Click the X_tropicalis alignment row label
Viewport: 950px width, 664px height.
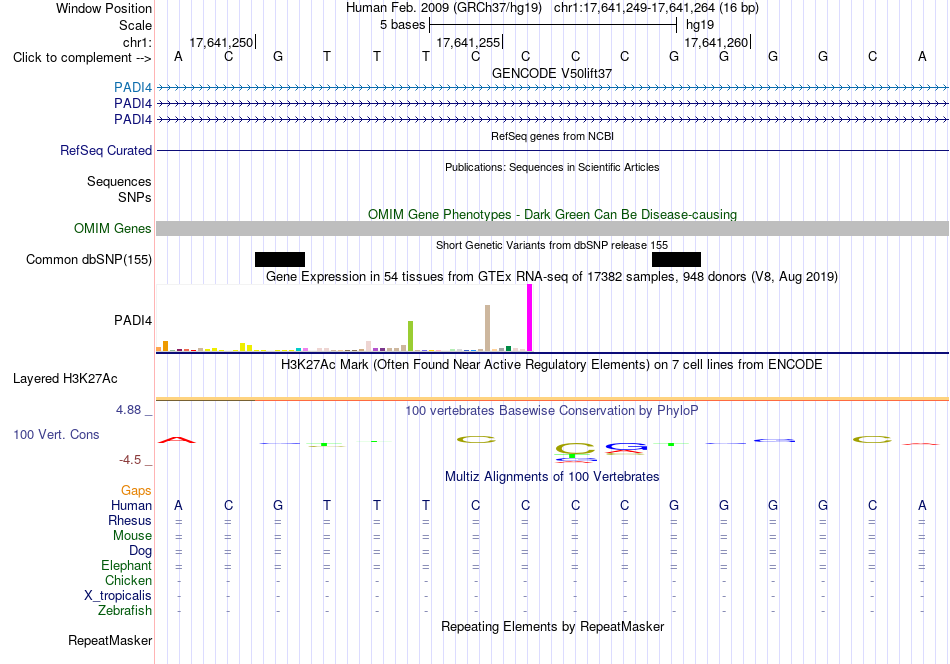click(118, 596)
